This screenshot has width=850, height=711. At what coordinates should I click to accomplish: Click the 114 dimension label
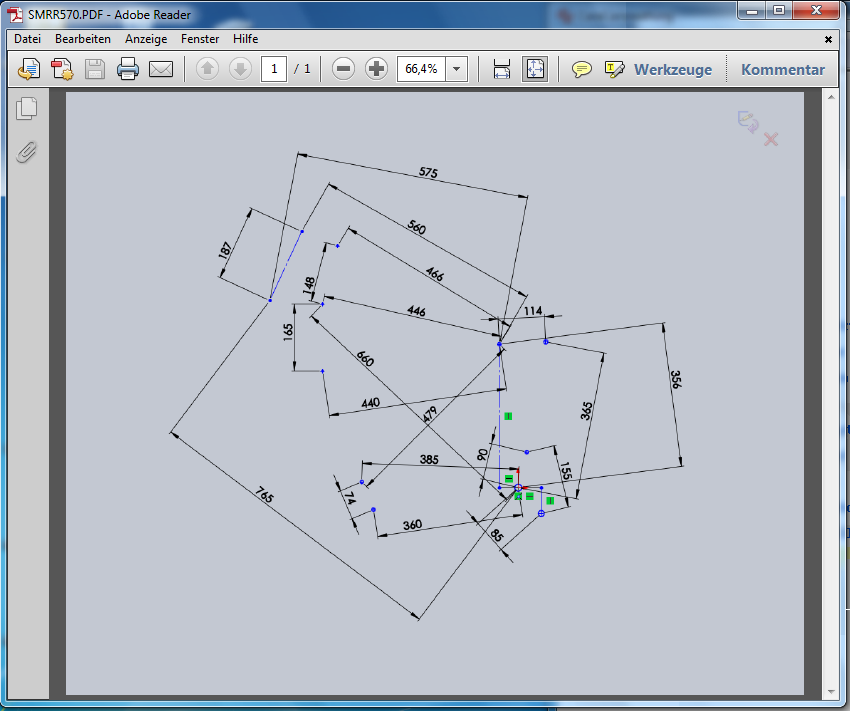point(533,311)
